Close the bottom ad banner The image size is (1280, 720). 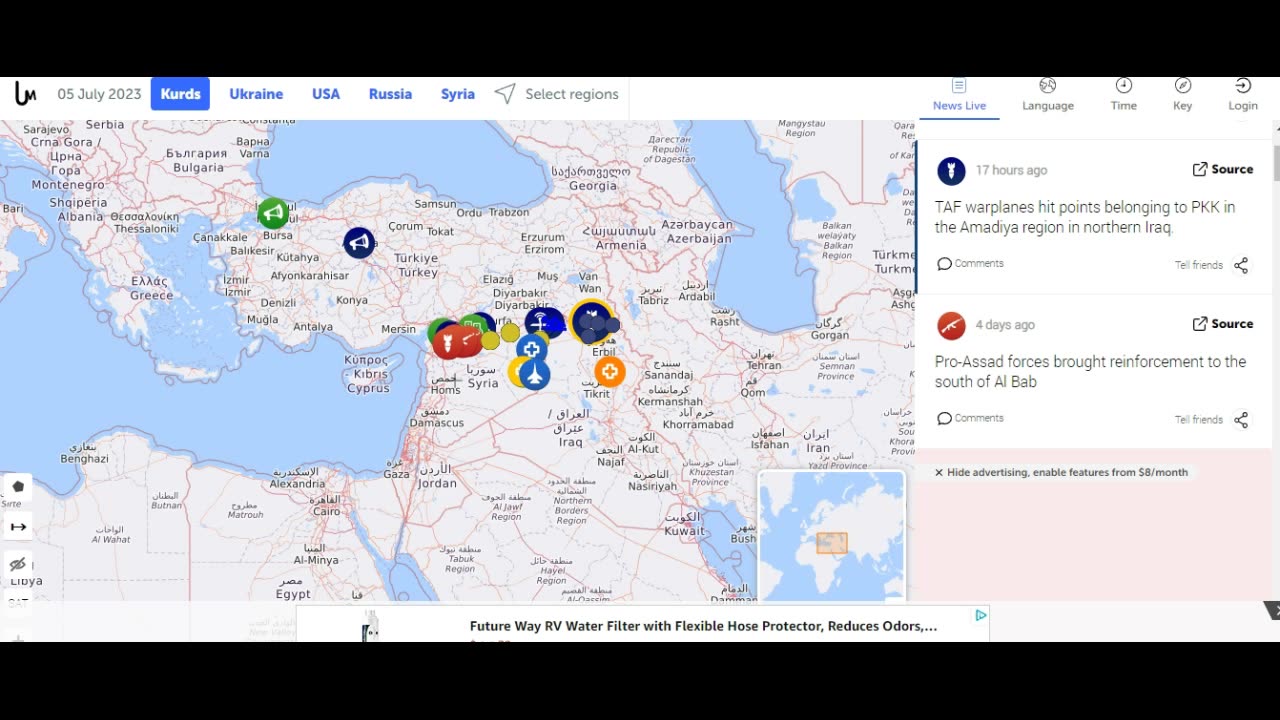pyautogui.click(x=1271, y=610)
